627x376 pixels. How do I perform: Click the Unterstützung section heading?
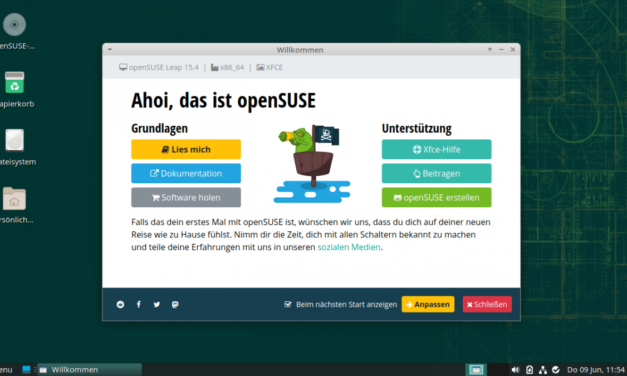pos(416,128)
